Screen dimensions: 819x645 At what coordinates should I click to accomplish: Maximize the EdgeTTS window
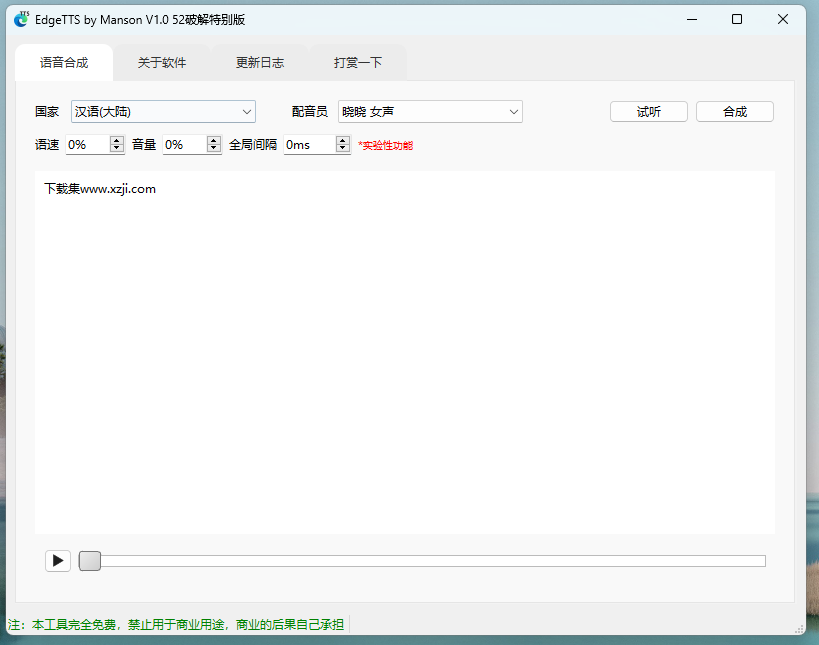pyautogui.click(x=737, y=19)
